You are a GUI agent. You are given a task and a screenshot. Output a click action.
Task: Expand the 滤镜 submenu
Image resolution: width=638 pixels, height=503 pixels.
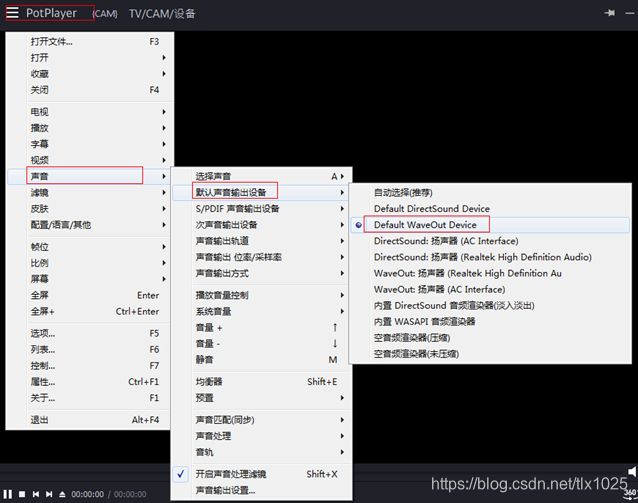click(x=88, y=192)
